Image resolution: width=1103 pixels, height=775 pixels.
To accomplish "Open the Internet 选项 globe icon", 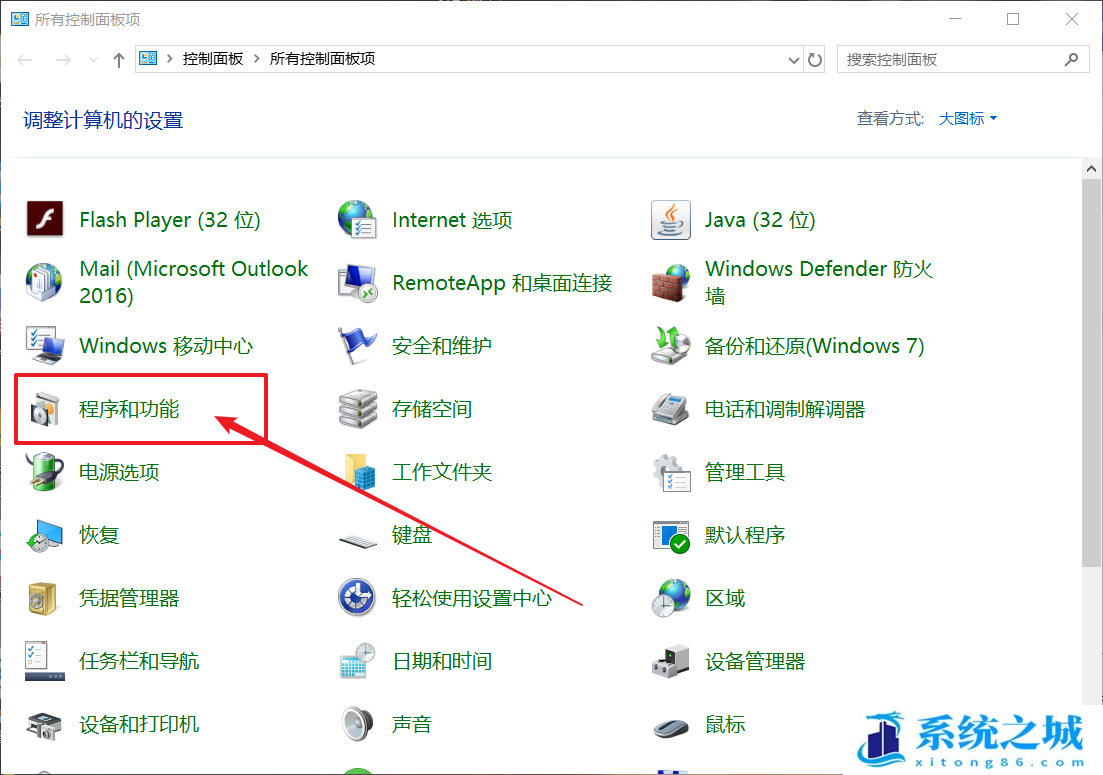I will coord(357,219).
